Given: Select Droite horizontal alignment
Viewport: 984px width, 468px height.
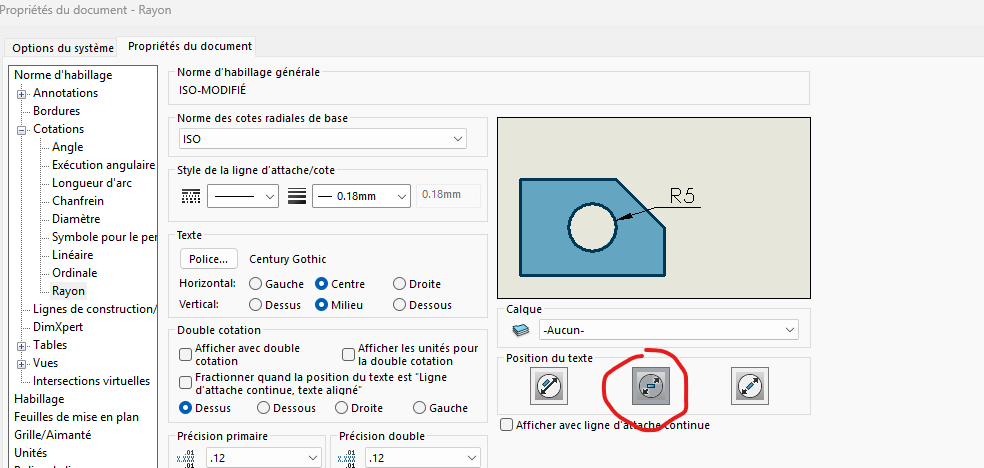Looking at the screenshot, I should (399, 284).
